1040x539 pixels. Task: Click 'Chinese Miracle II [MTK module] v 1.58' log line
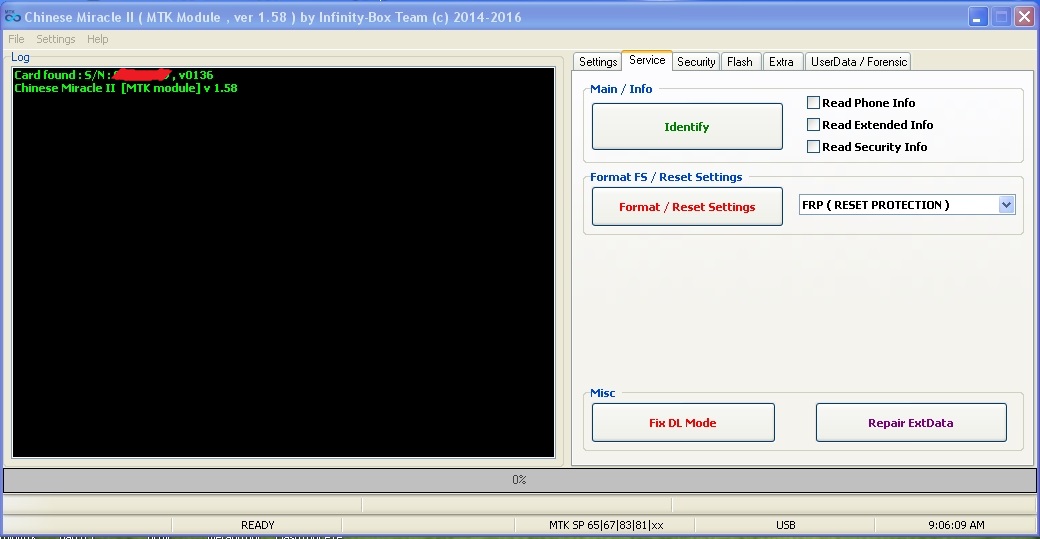[125, 88]
